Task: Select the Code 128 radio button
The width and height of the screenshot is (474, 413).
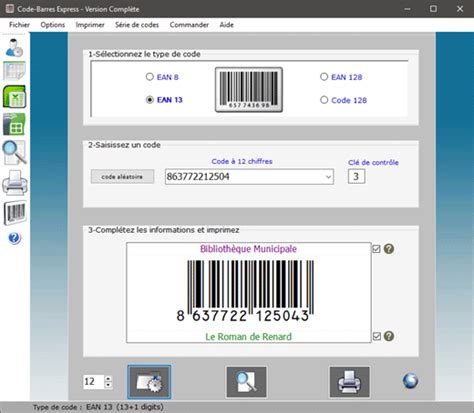Action: [x=324, y=100]
